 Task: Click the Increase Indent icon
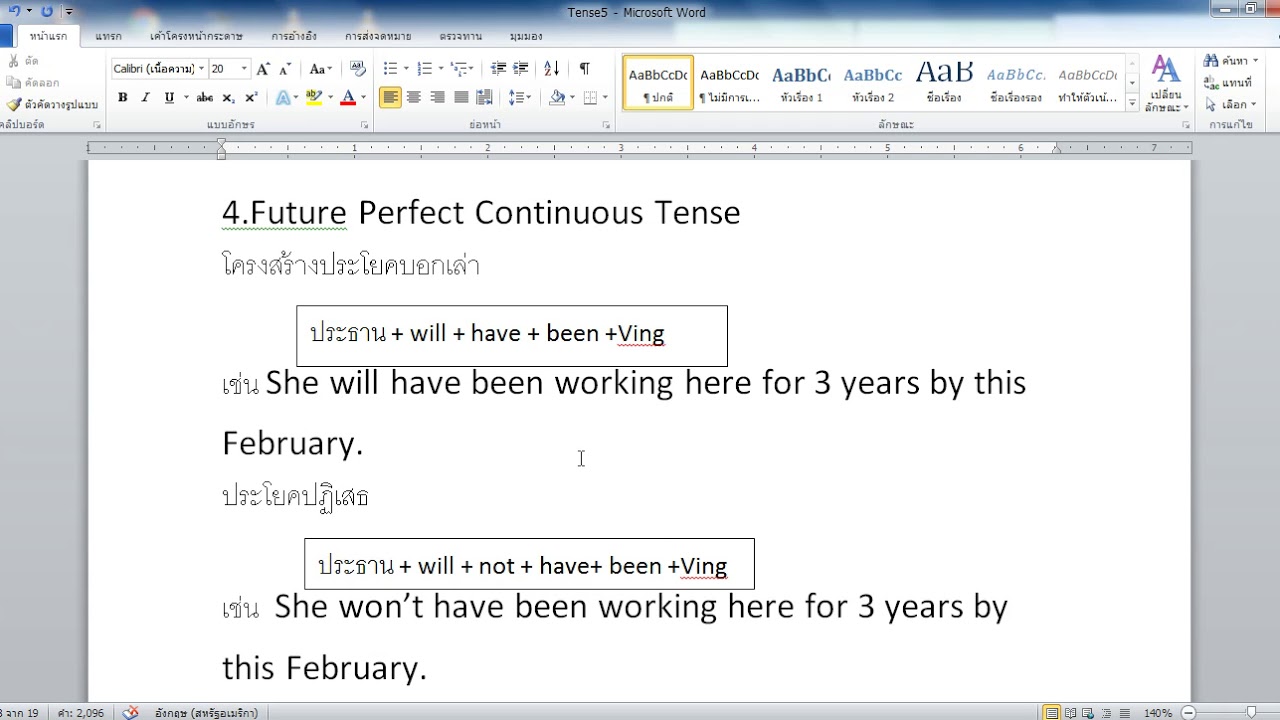[520, 69]
